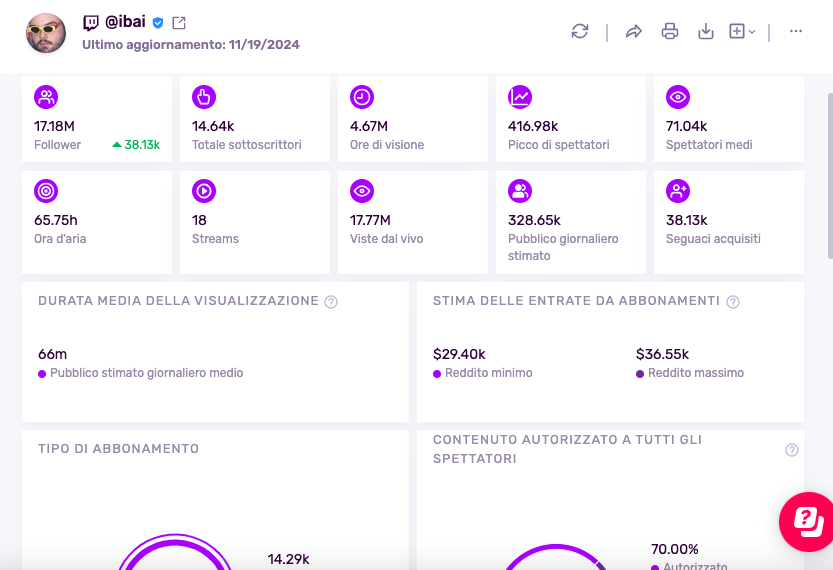This screenshot has width=833, height=570.
Task: Click the Seguaci acquisiti add-user icon
Action: pos(678,191)
